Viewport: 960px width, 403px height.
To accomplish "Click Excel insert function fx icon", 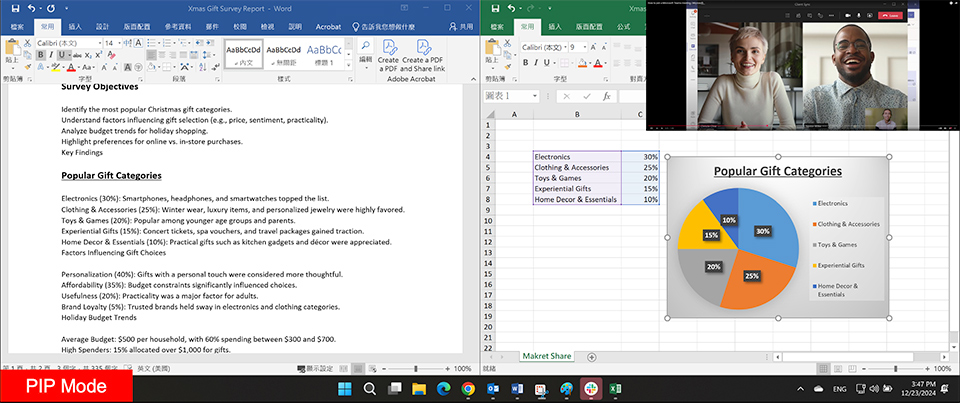I will tap(607, 96).
